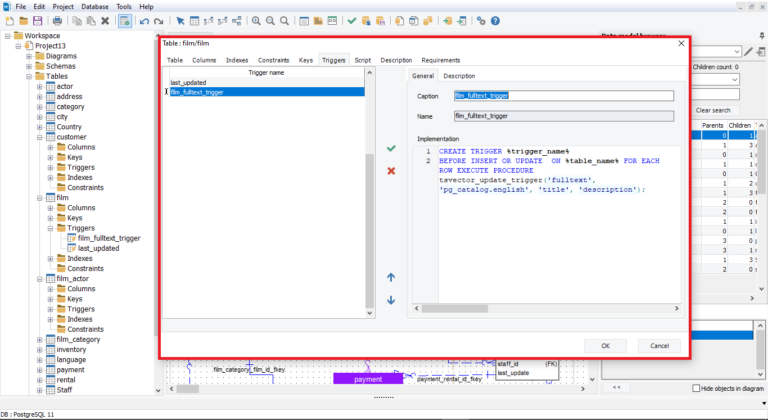Expand the Diagrams folder node
The image size is (768, 420).
(x=29, y=56)
